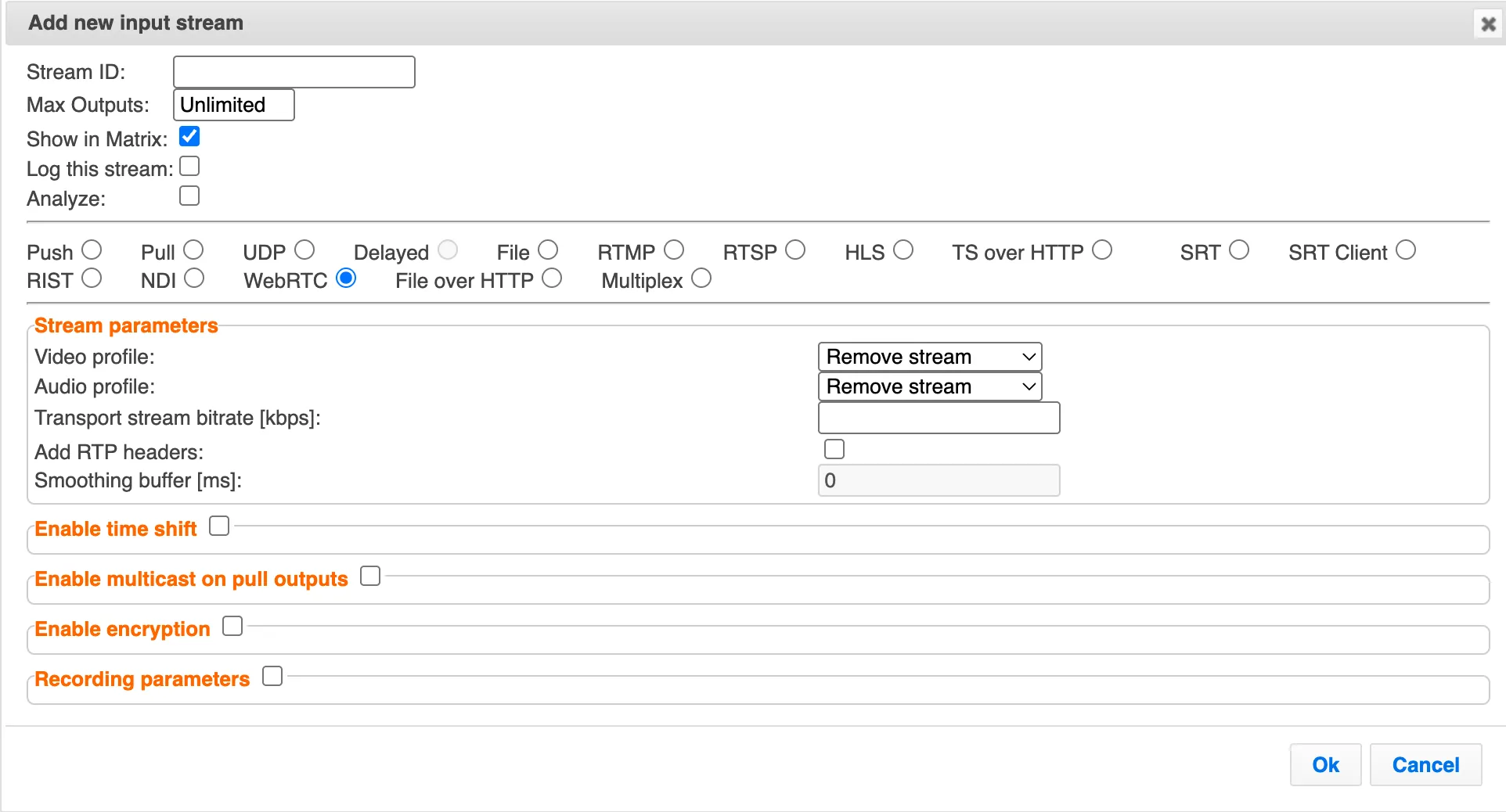Choose the UDP stream type
The width and height of the screenshot is (1506, 812).
304,250
